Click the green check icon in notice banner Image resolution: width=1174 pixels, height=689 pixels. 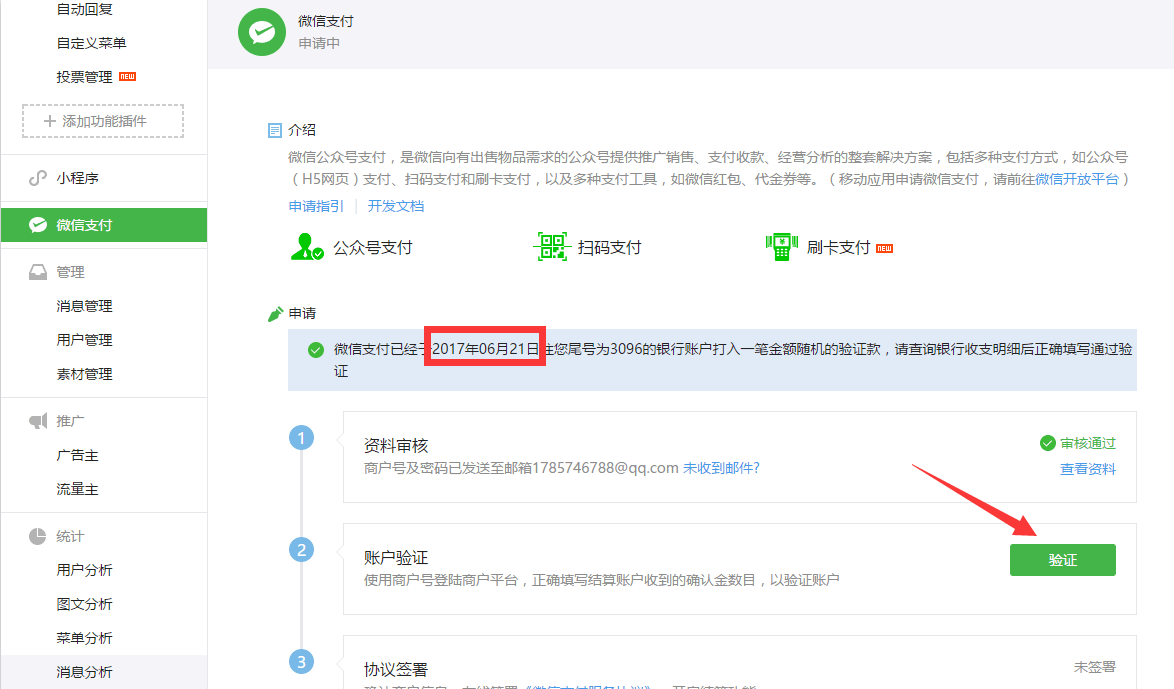pos(316,350)
